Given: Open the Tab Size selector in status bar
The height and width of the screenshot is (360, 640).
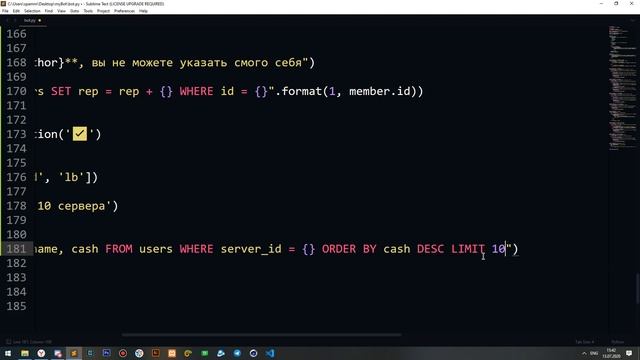Looking at the screenshot, I should pyautogui.click(x=584, y=342).
